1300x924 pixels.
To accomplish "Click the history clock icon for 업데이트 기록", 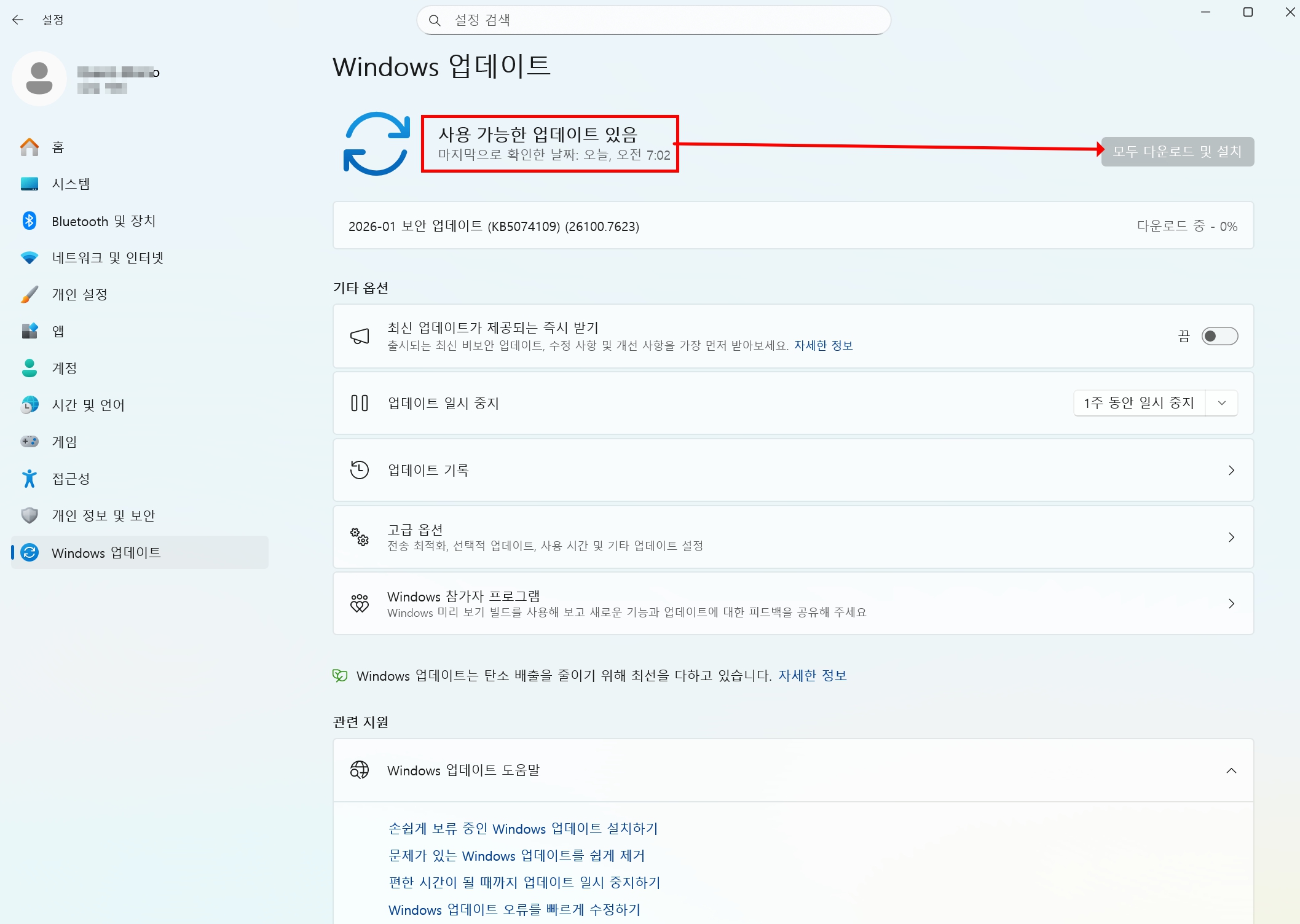I will (x=360, y=470).
